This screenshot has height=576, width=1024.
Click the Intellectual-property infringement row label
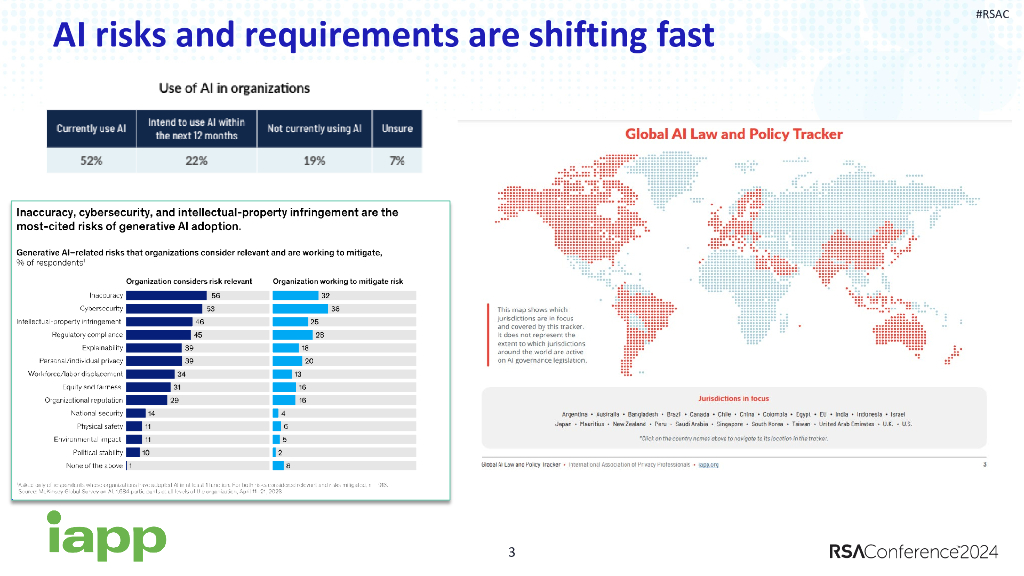coord(69,321)
